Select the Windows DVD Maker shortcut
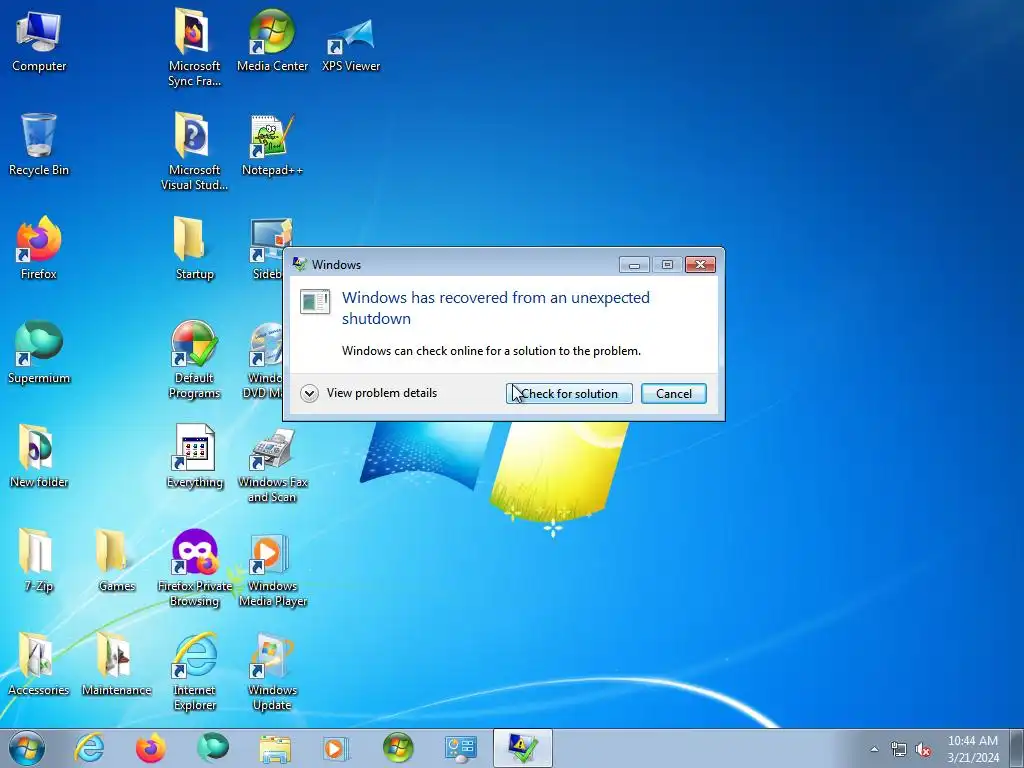The height and width of the screenshot is (768, 1024). click(263, 359)
